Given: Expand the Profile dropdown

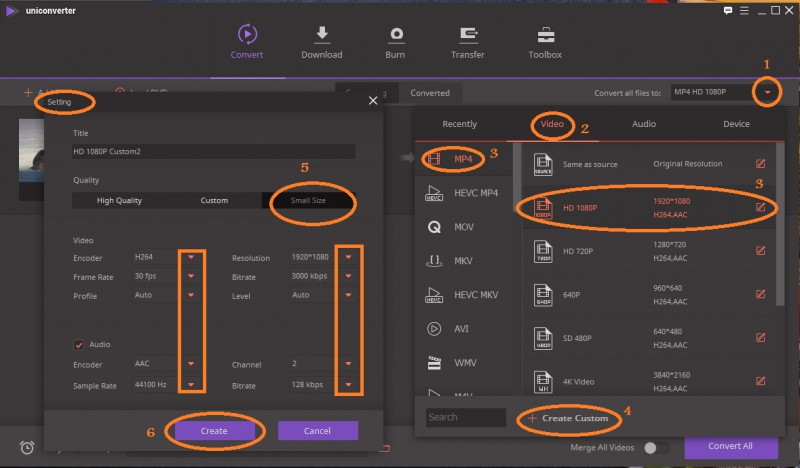Looking at the screenshot, I should (191, 294).
